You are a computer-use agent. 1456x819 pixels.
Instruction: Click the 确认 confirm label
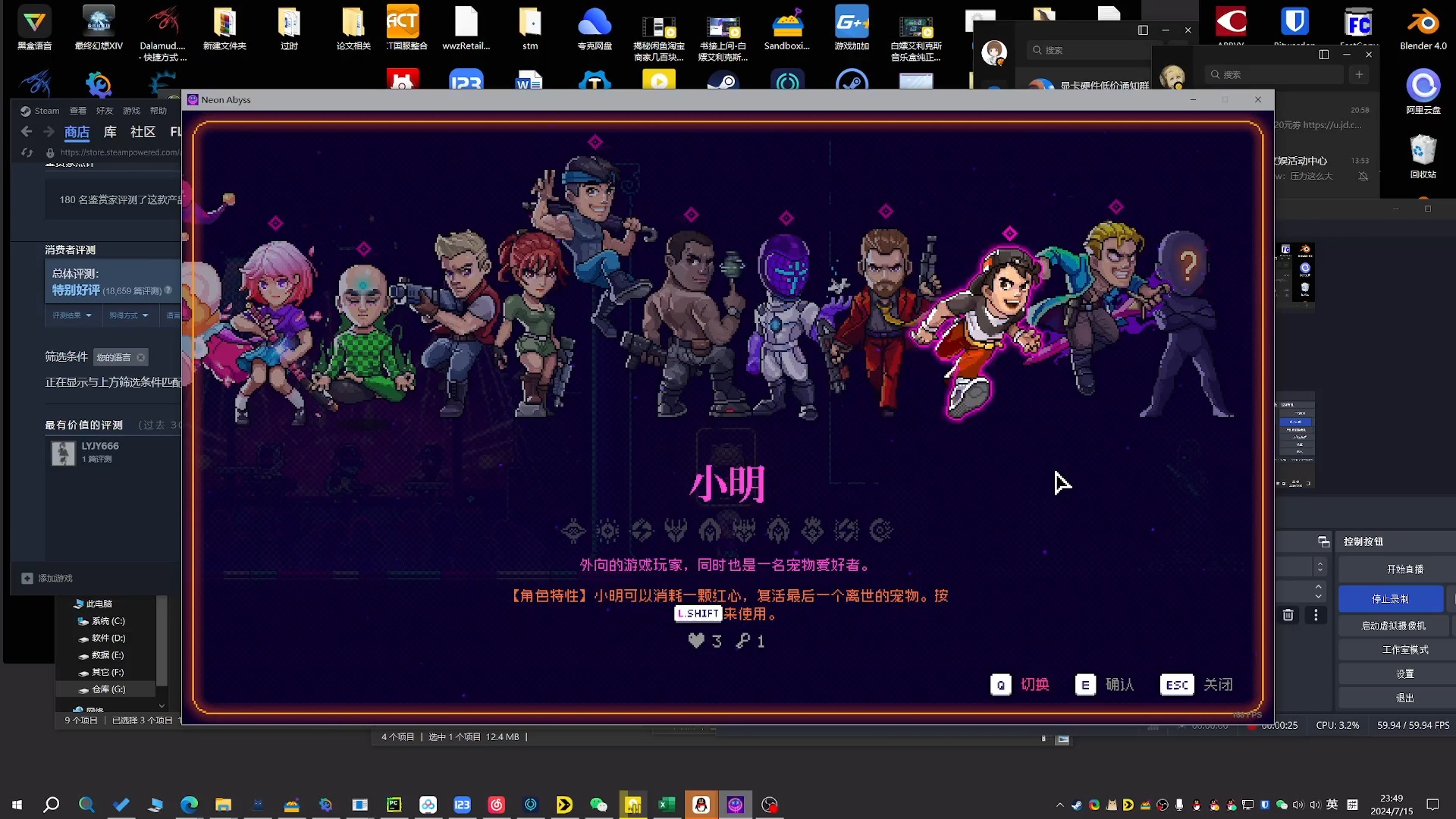[1120, 685]
